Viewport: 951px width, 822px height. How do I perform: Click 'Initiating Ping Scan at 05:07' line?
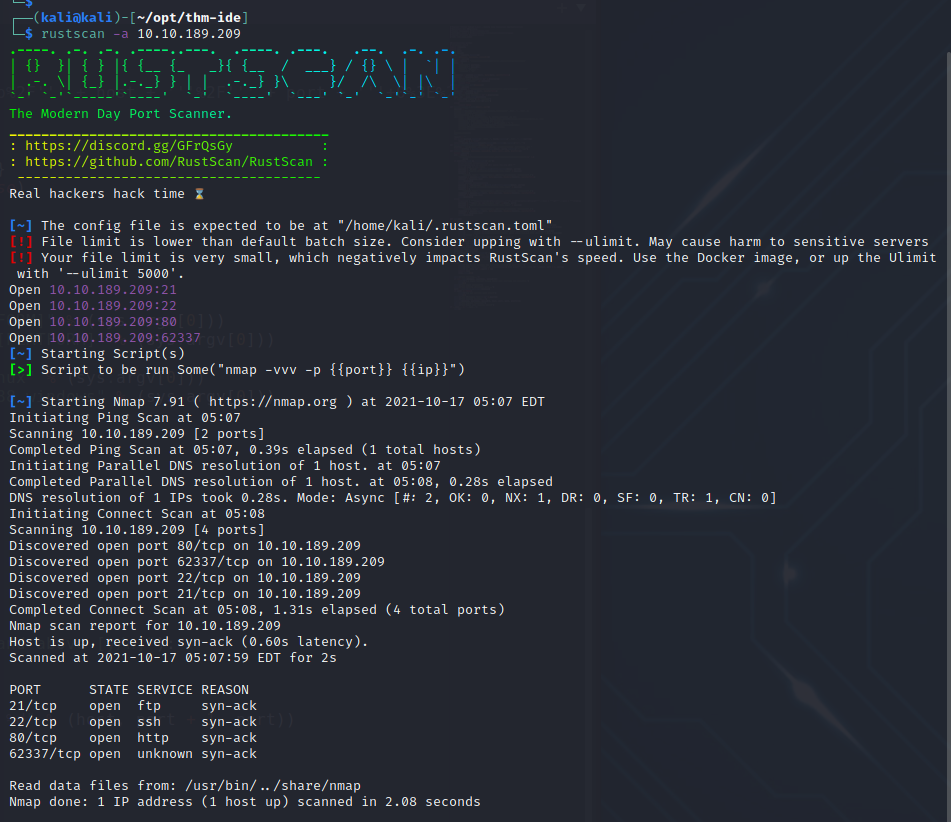tap(125, 417)
